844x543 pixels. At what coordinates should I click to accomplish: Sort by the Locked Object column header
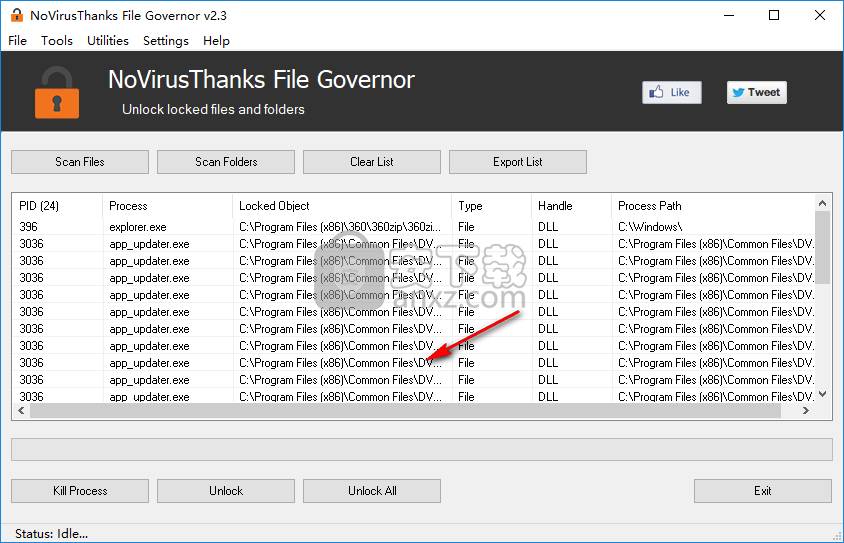pos(342,206)
